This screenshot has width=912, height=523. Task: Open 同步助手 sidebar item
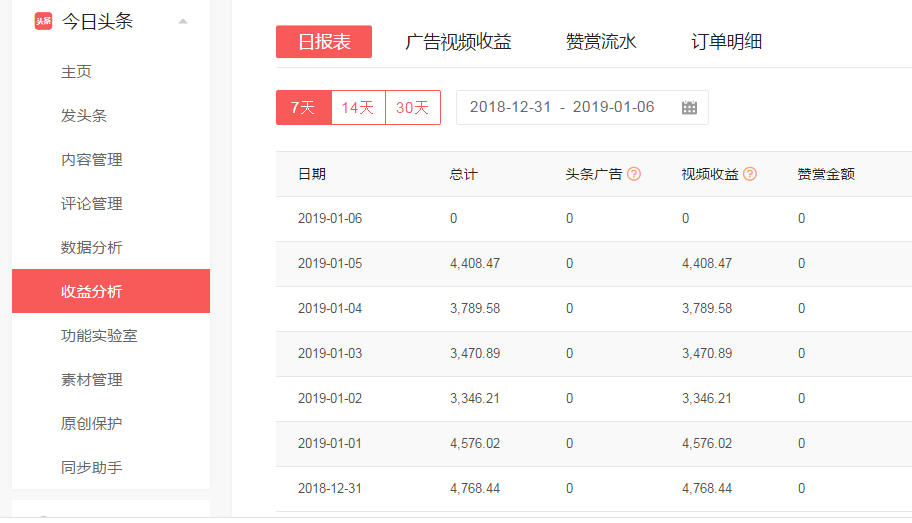pyautogui.click(x=91, y=468)
